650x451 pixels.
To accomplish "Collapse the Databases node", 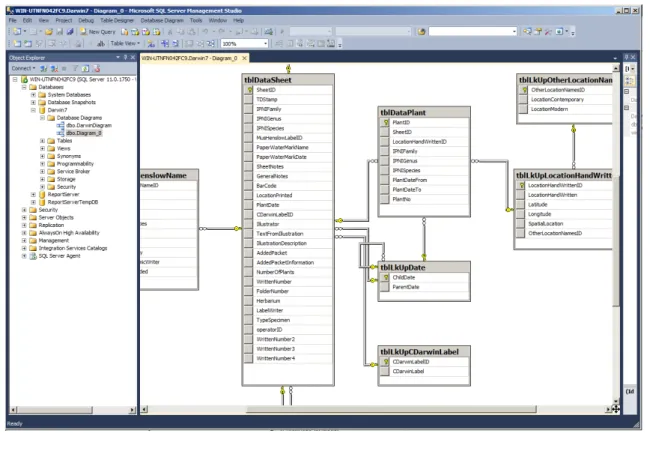I will (24, 87).
